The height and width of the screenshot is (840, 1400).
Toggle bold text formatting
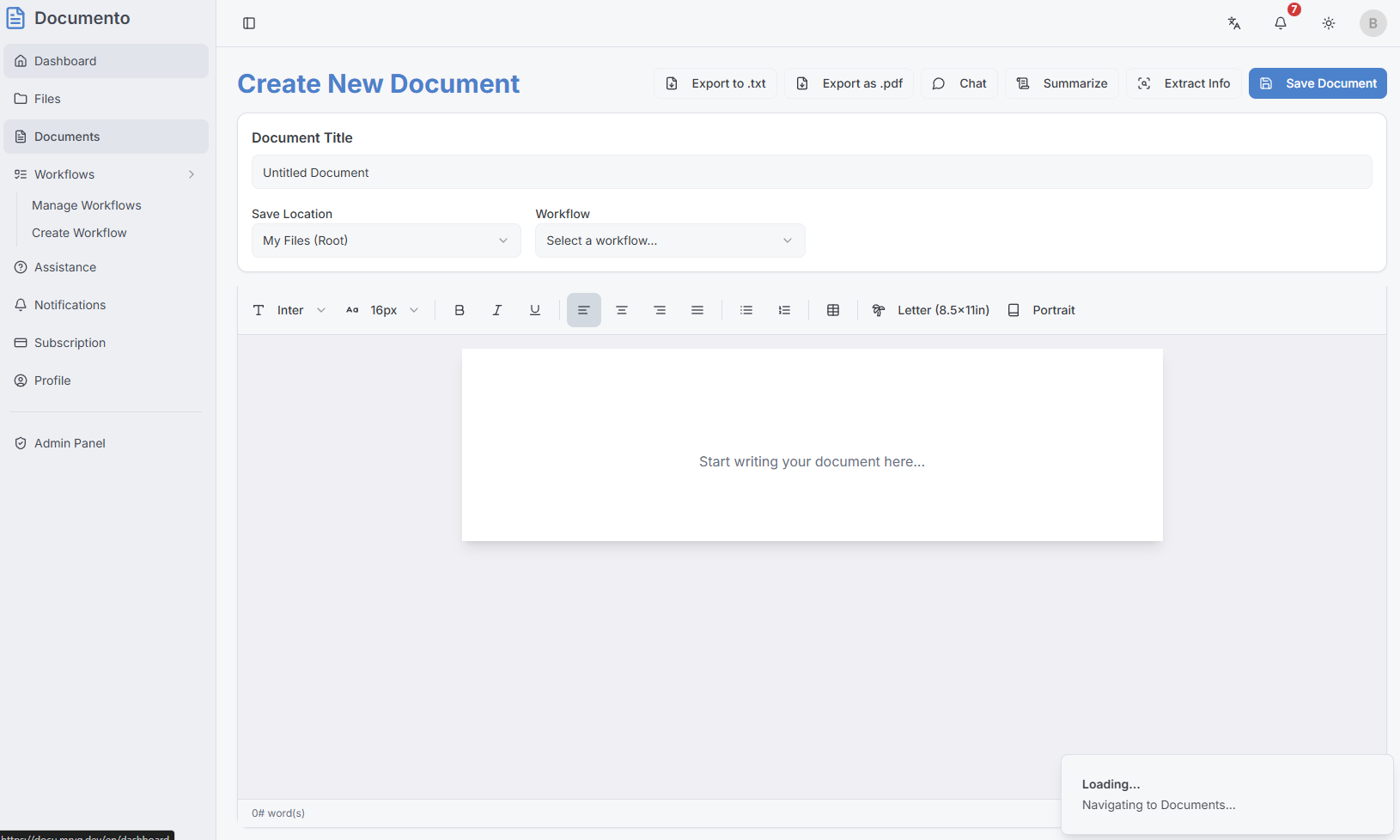coord(460,310)
